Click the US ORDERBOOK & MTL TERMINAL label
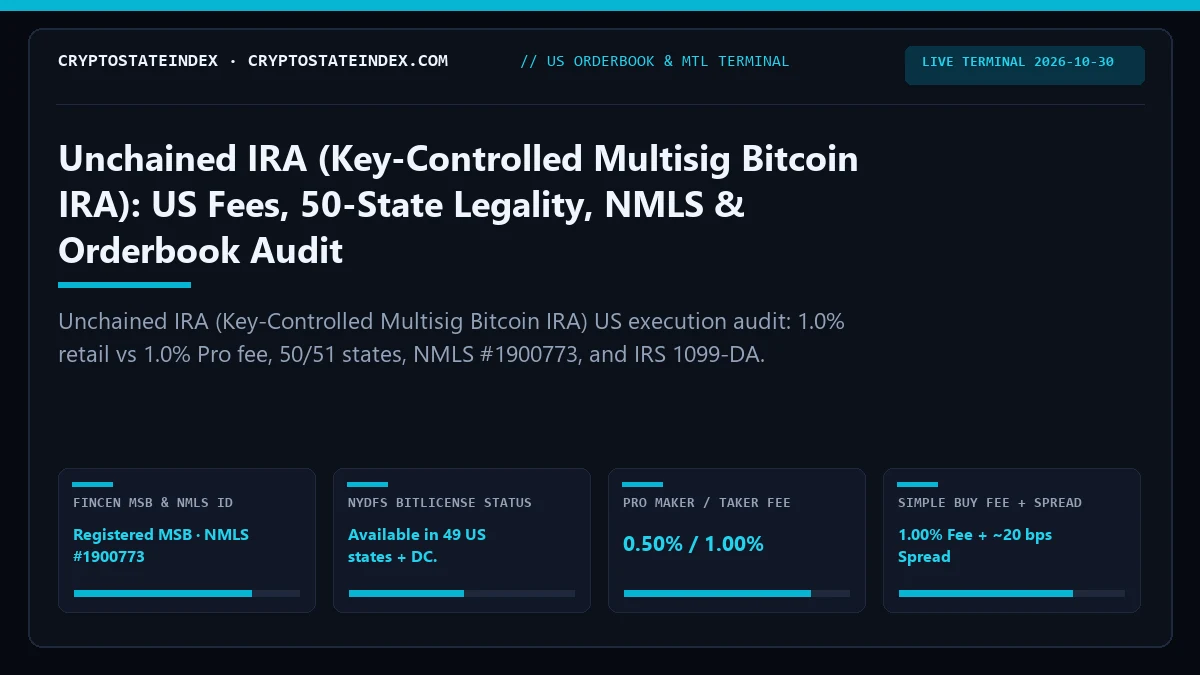Viewport: 1200px width, 675px height. pos(655,61)
